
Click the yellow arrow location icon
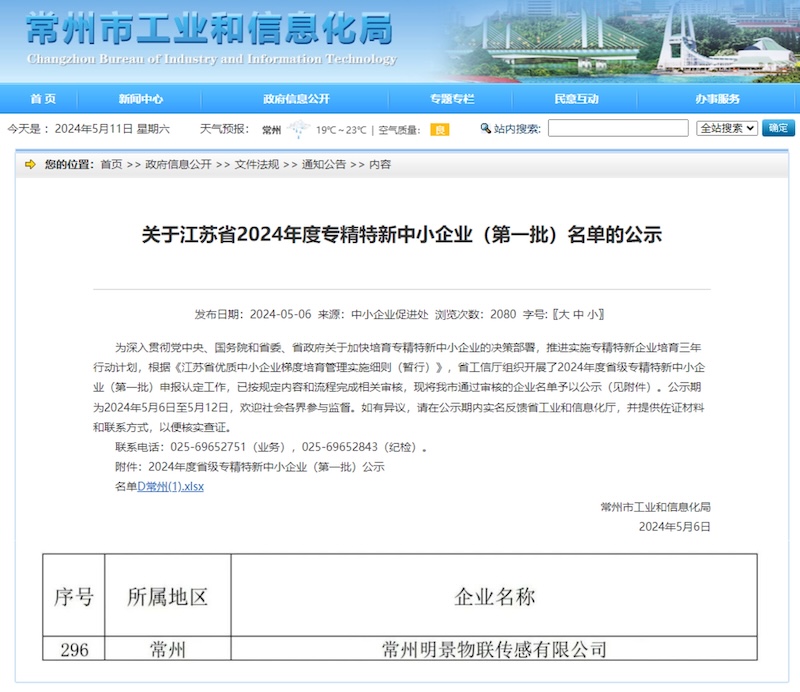pos(31,164)
